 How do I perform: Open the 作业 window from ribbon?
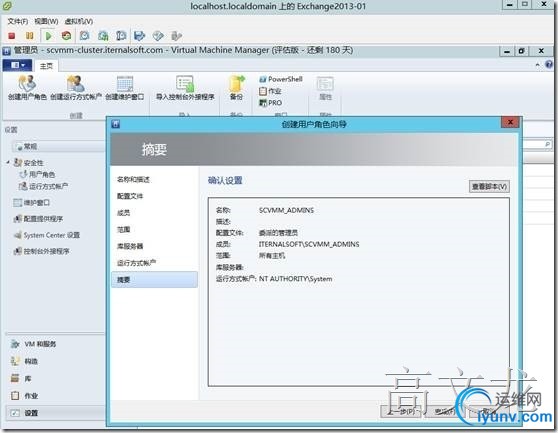(270, 91)
